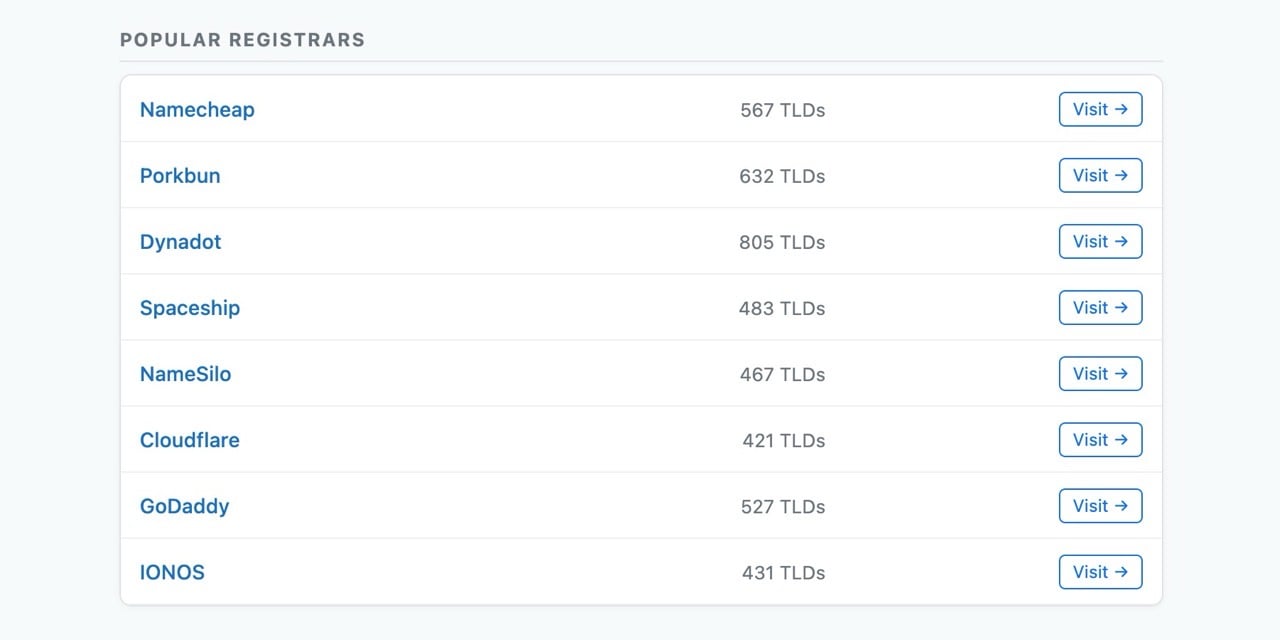Click Visit button in IONOS row

coord(1100,572)
